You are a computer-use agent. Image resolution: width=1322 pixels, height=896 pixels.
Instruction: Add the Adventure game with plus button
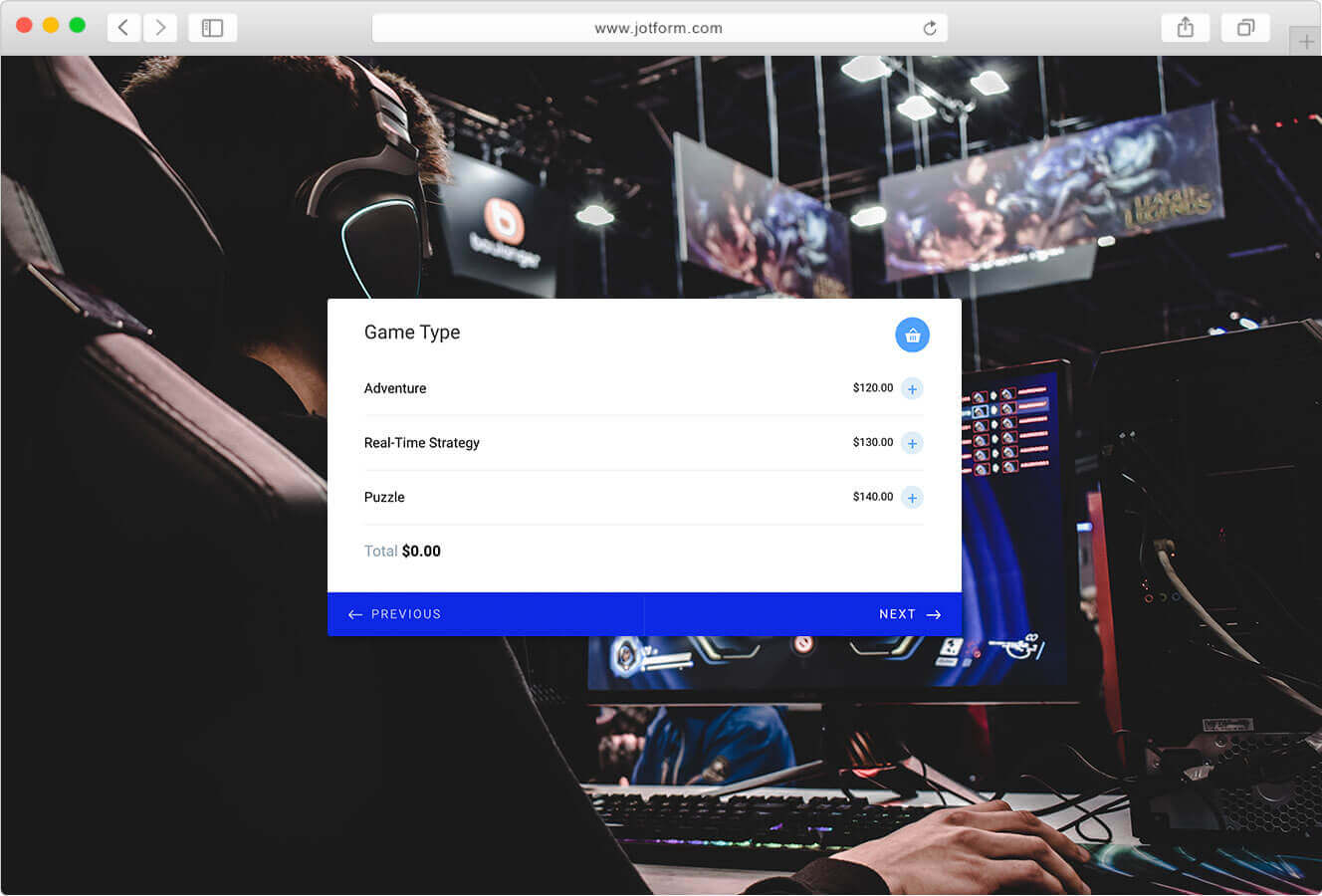pyautogui.click(x=912, y=389)
